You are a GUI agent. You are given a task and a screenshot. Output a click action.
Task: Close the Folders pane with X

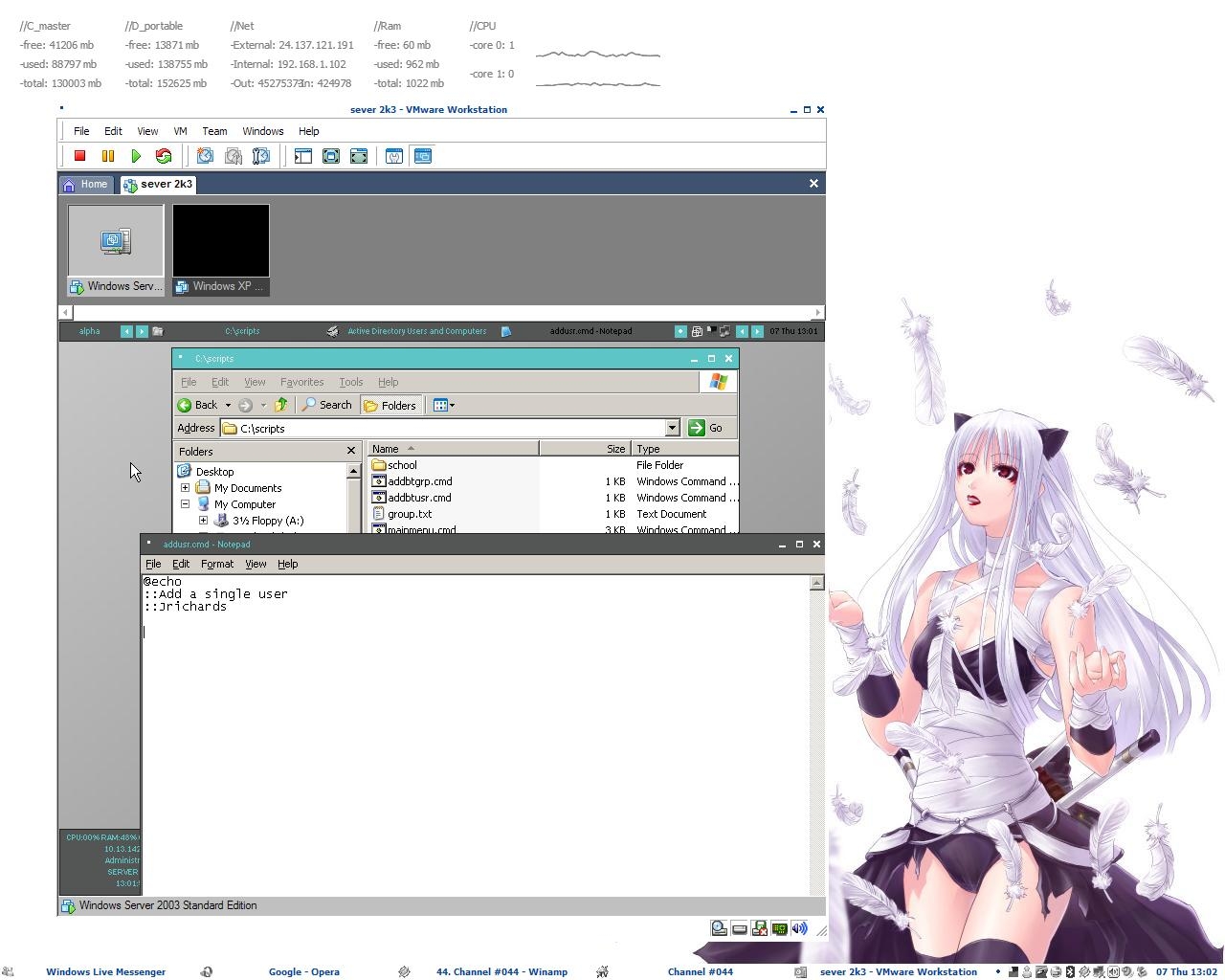tap(350, 451)
